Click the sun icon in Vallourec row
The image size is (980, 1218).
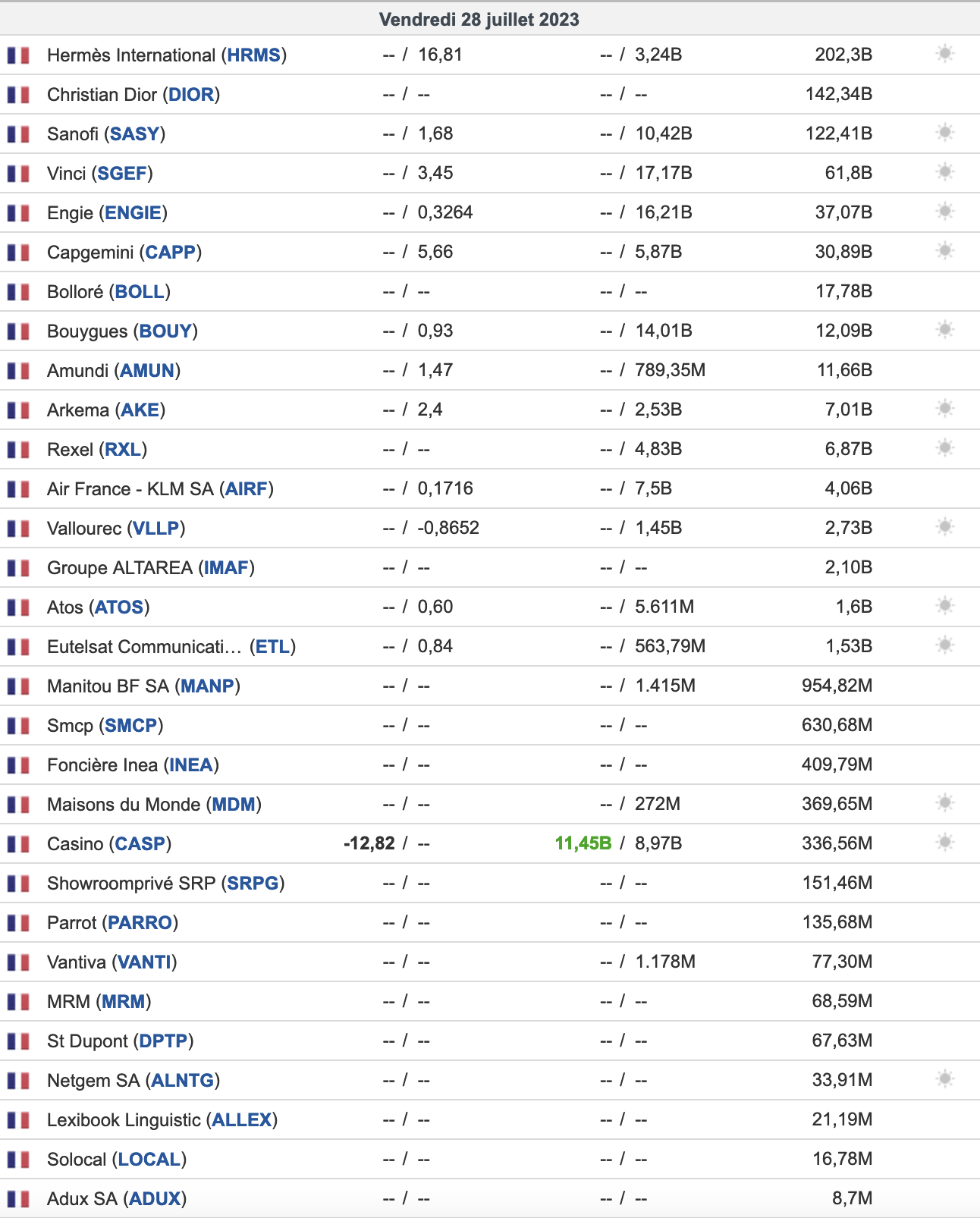coord(944,527)
